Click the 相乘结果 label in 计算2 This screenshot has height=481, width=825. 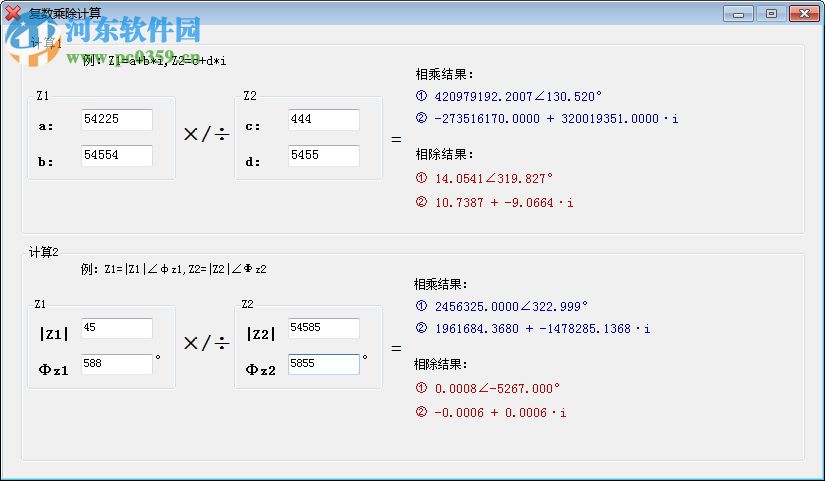point(440,284)
